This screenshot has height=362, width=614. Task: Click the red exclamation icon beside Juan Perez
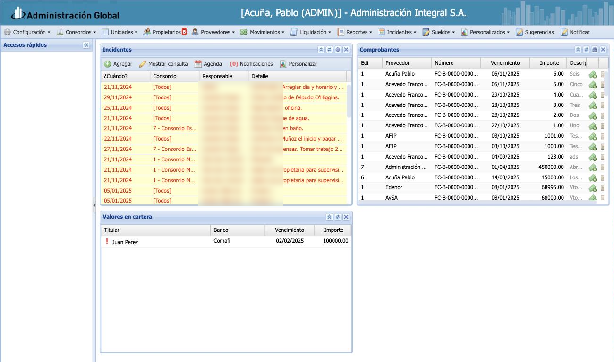[107, 241]
